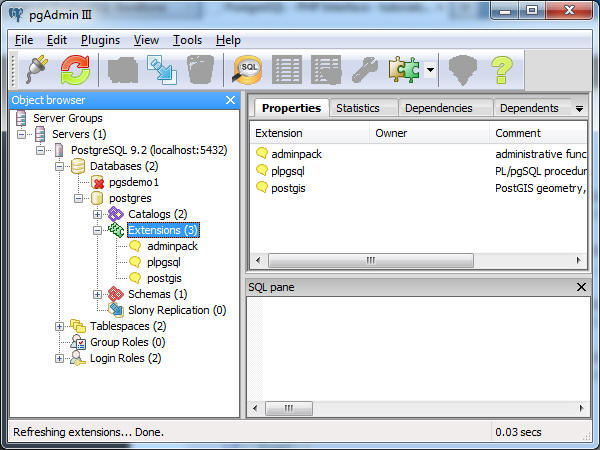The width and height of the screenshot is (600, 450).
Task: Click the plpgsql row in the Properties list
Action: tap(418, 171)
